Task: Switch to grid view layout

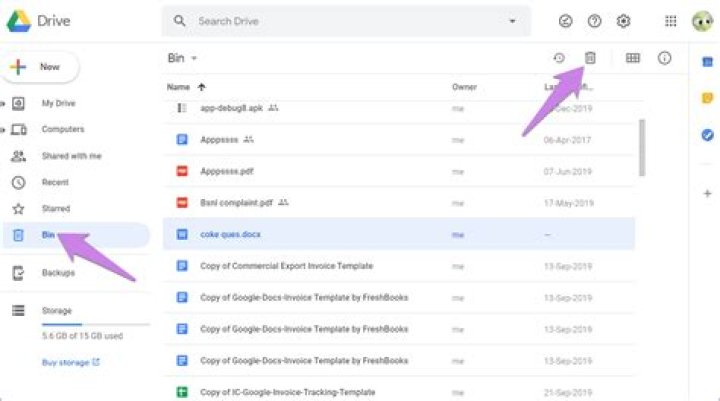Action: click(632, 58)
